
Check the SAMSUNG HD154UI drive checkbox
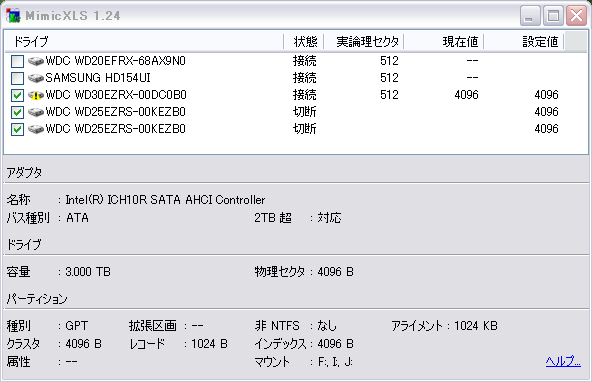click(x=17, y=78)
